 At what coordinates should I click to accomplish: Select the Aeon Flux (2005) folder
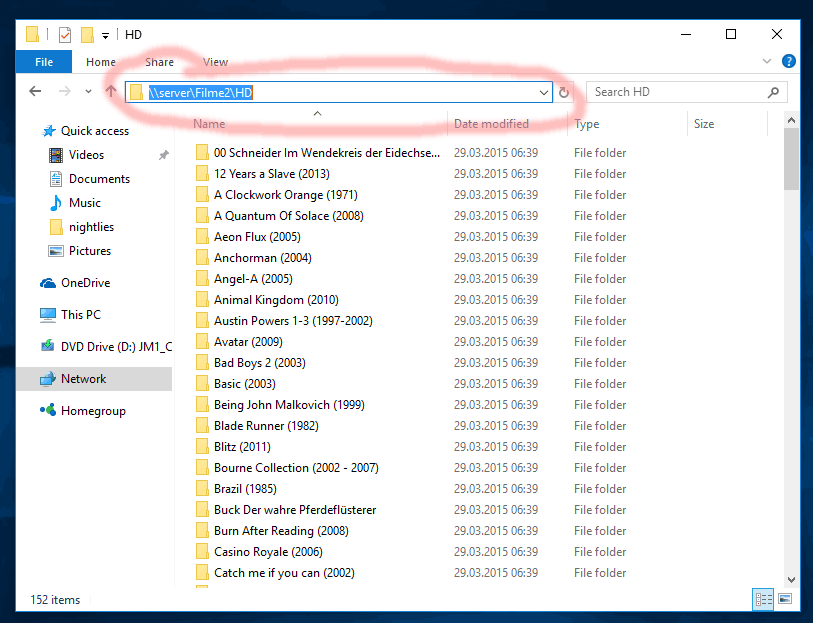tap(248, 237)
